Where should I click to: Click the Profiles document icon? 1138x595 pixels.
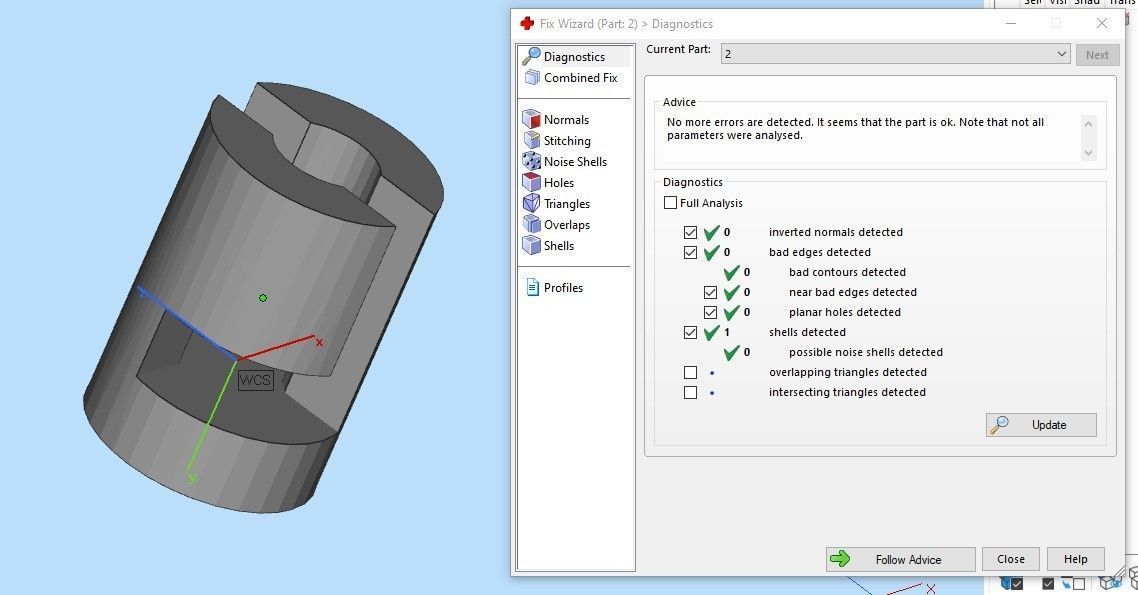click(x=532, y=287)
